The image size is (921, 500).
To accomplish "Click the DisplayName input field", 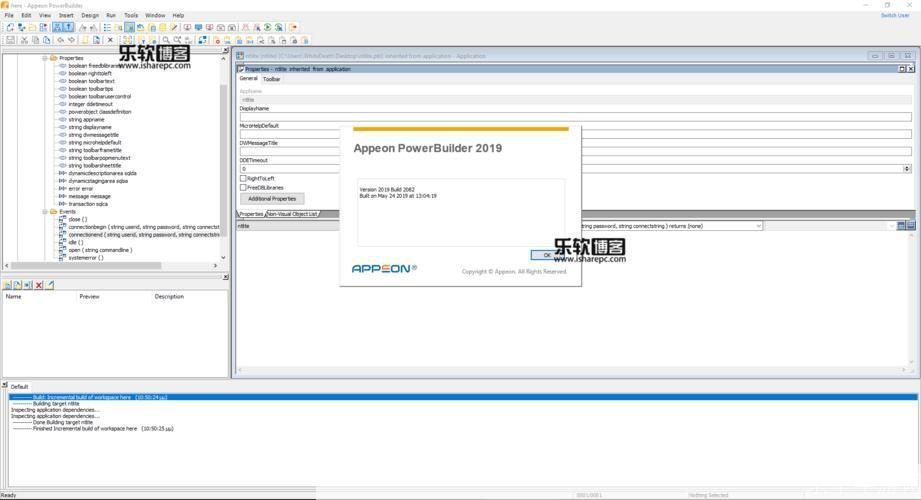I will [x=576, y=117].
